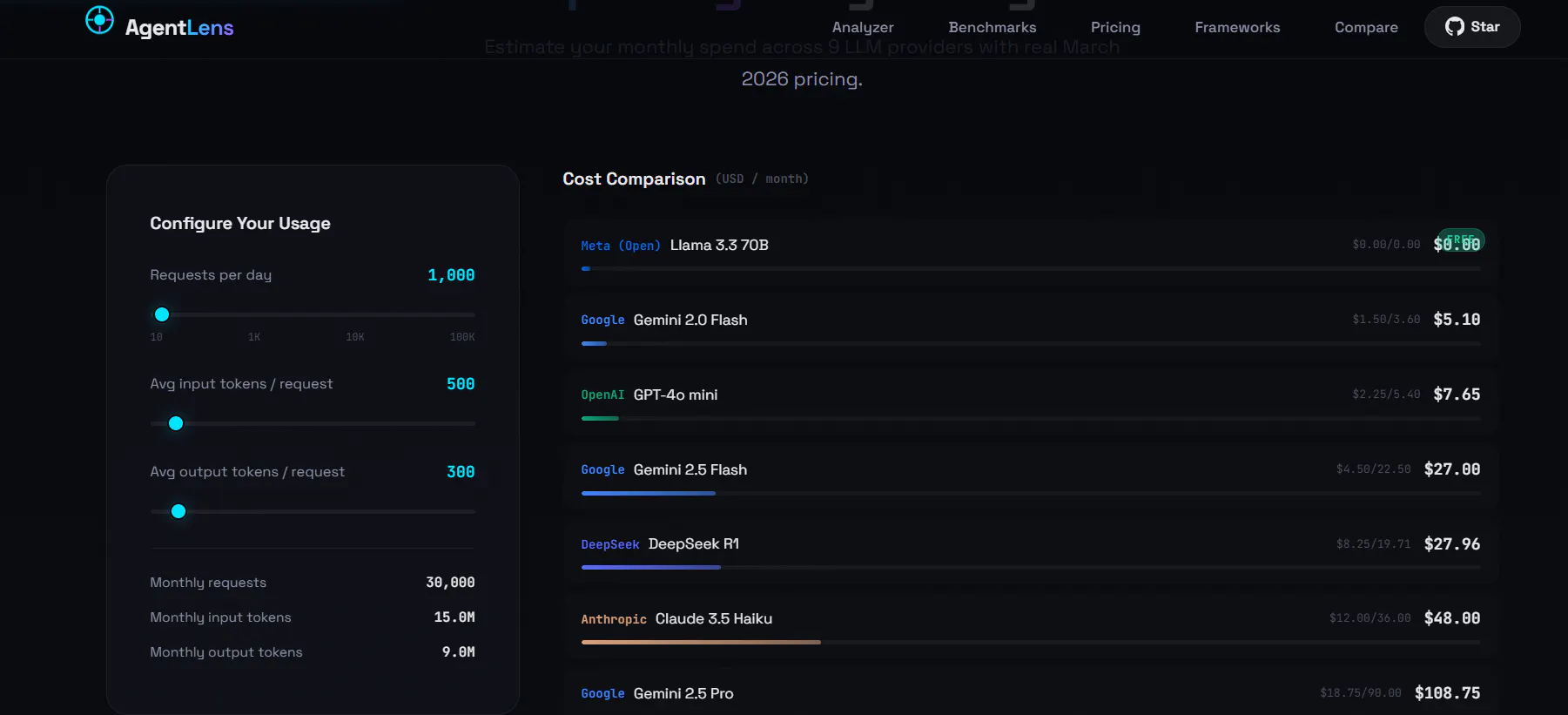Click the 30,000 monthly requests value
This screenshot has height=715, width=1568.
point(450,583)
